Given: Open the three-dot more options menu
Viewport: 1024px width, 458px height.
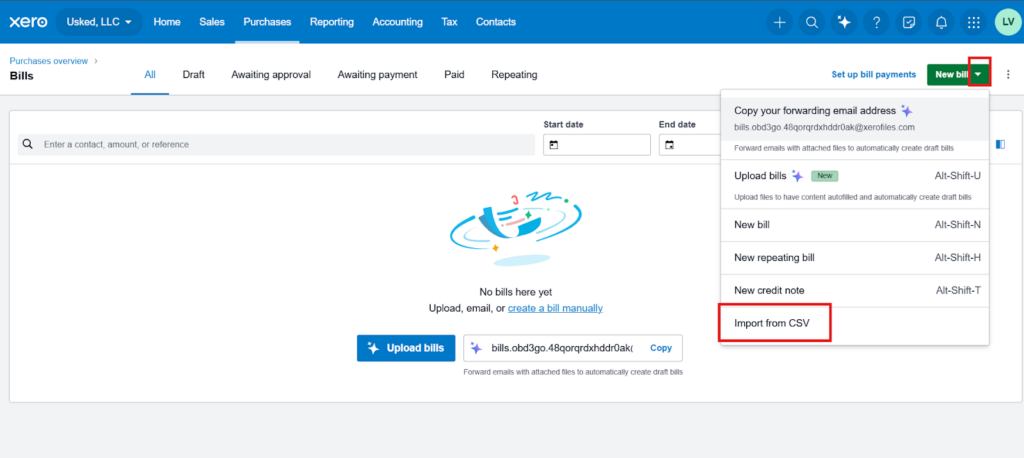Looking at the screenshot, I should (1008, 74).
